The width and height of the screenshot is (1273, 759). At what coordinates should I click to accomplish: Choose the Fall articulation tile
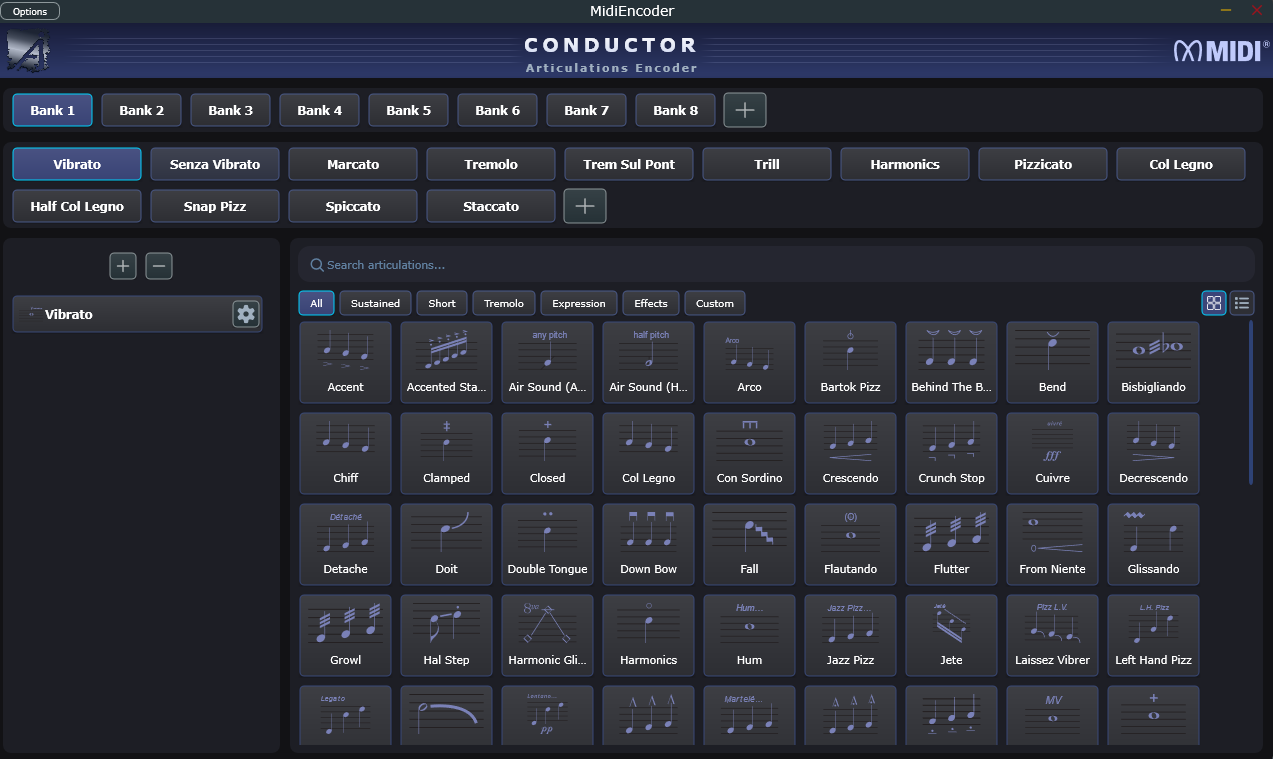pos(749,544)
